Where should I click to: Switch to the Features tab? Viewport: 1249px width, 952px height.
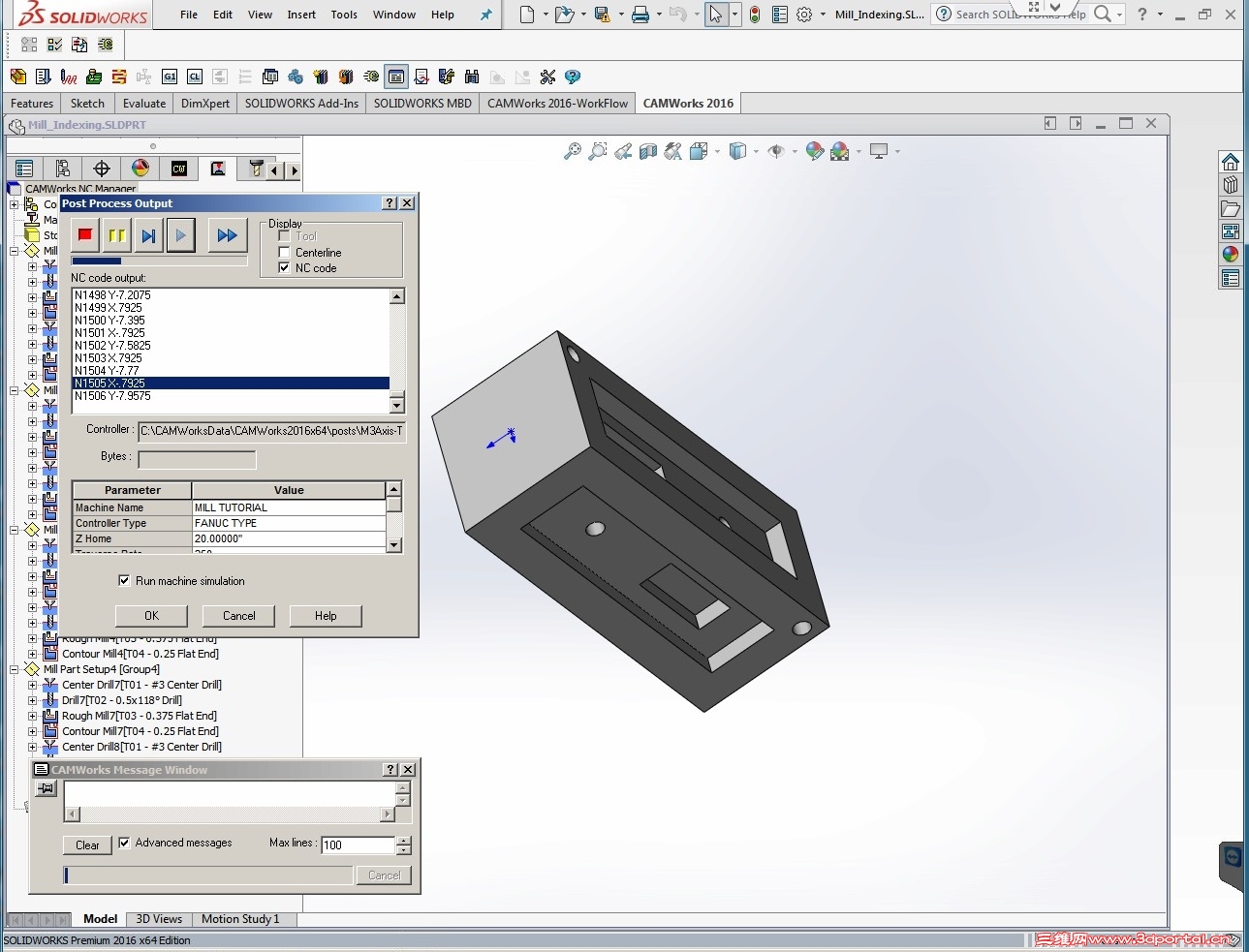click(32, 104)
